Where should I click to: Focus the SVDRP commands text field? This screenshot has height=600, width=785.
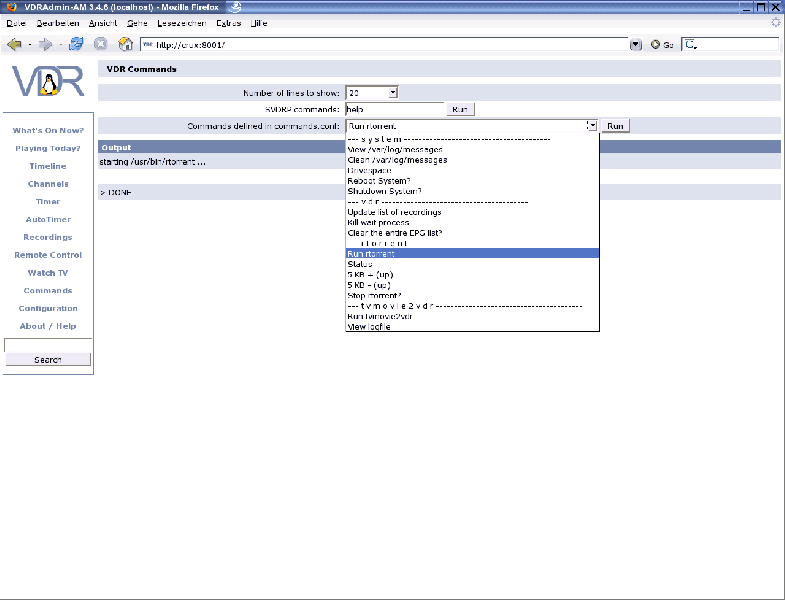(394, 109)
